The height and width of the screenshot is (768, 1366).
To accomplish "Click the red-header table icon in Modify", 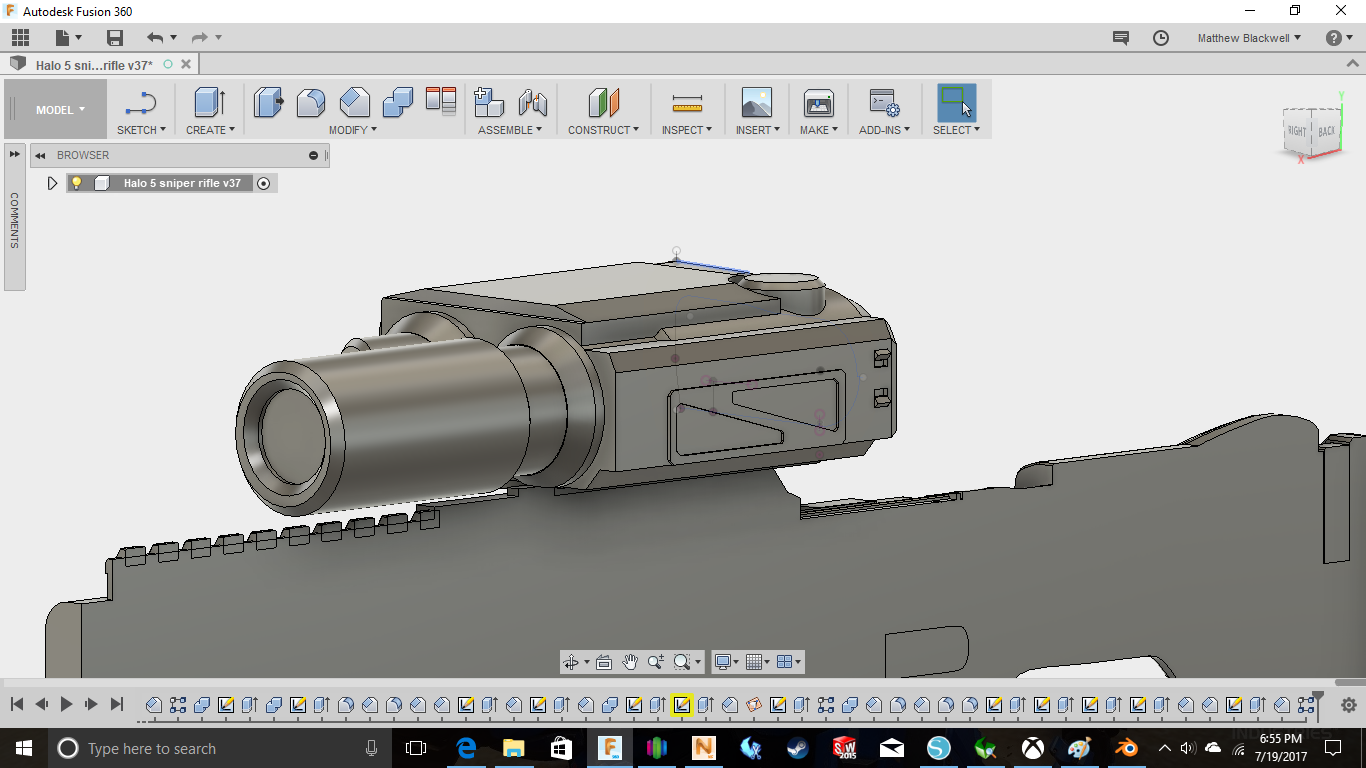I will tap(441, 101).
